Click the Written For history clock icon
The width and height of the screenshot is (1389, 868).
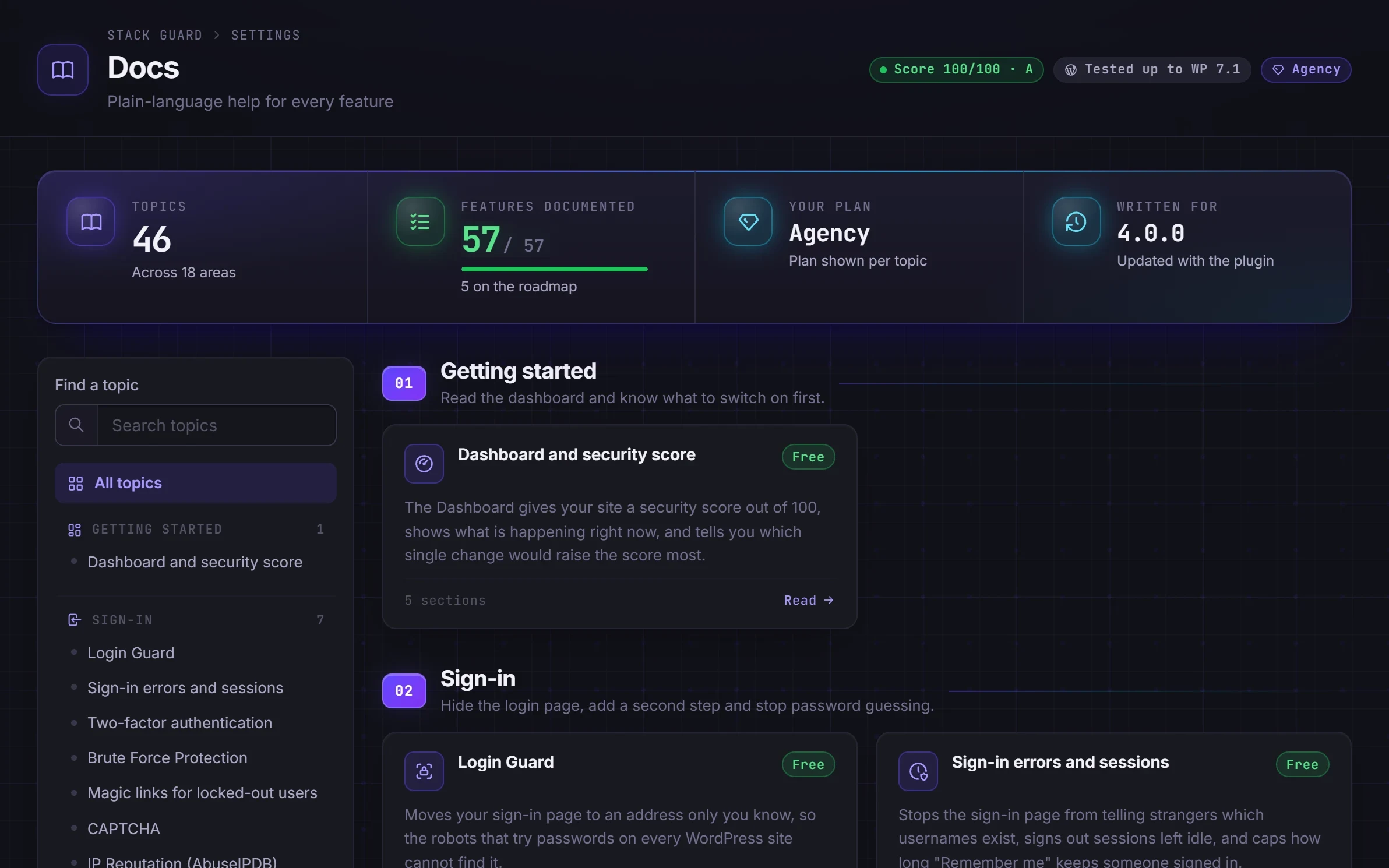coord(1076,221)
